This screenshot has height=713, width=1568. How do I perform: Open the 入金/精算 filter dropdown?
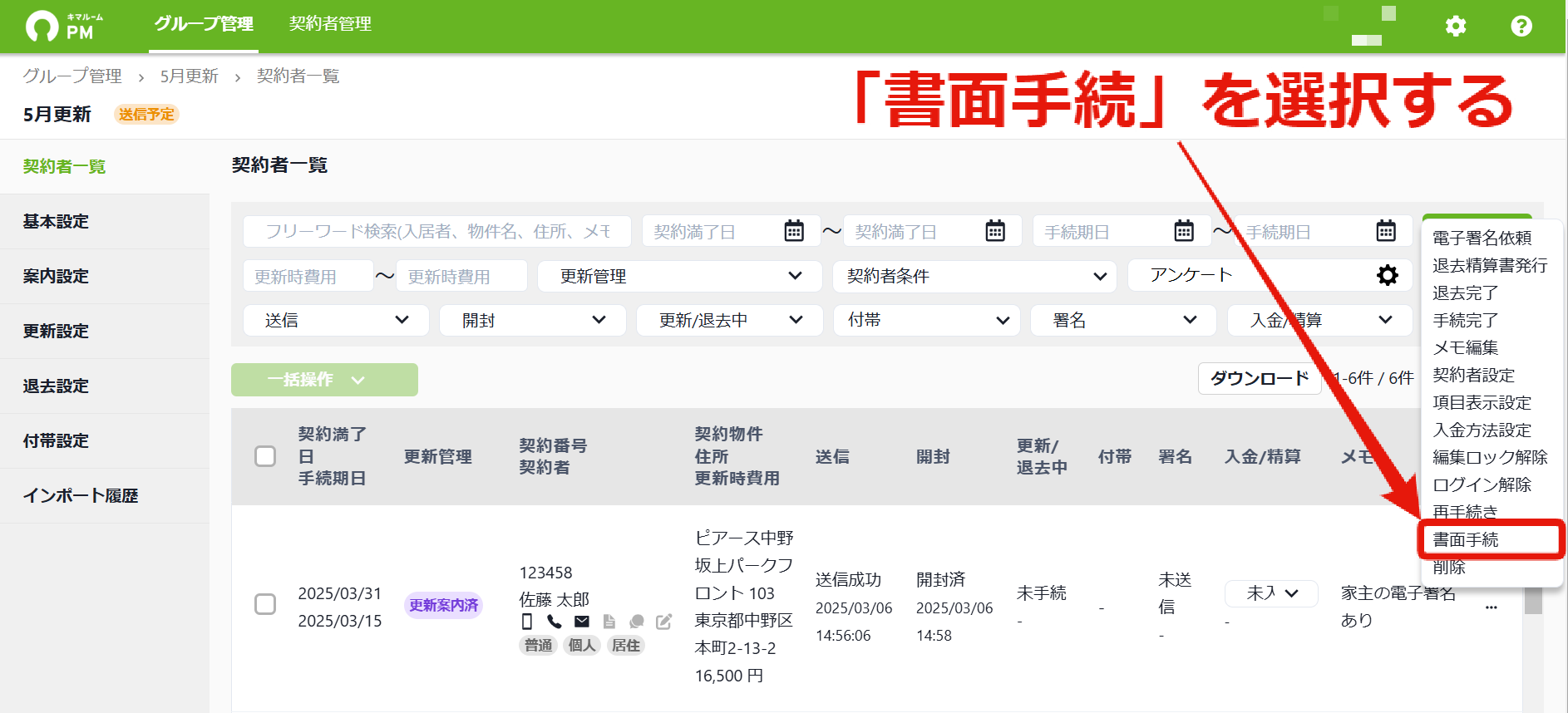point(1319,320)
